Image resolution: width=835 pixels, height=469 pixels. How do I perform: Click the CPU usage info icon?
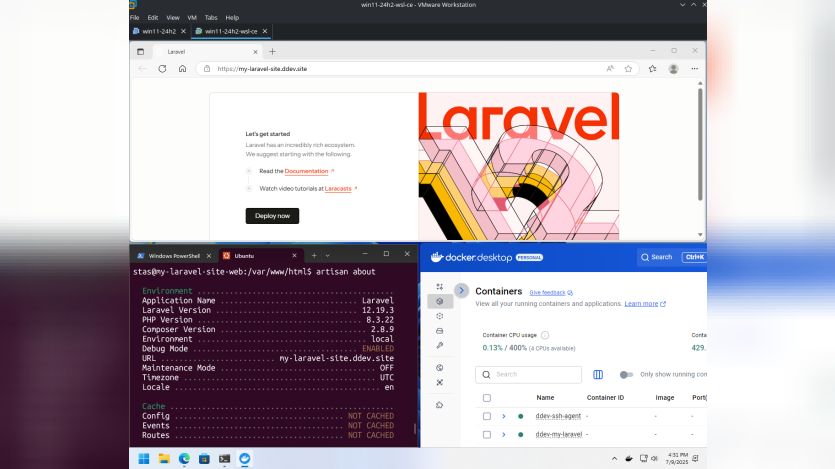click(x=545, y=335)
